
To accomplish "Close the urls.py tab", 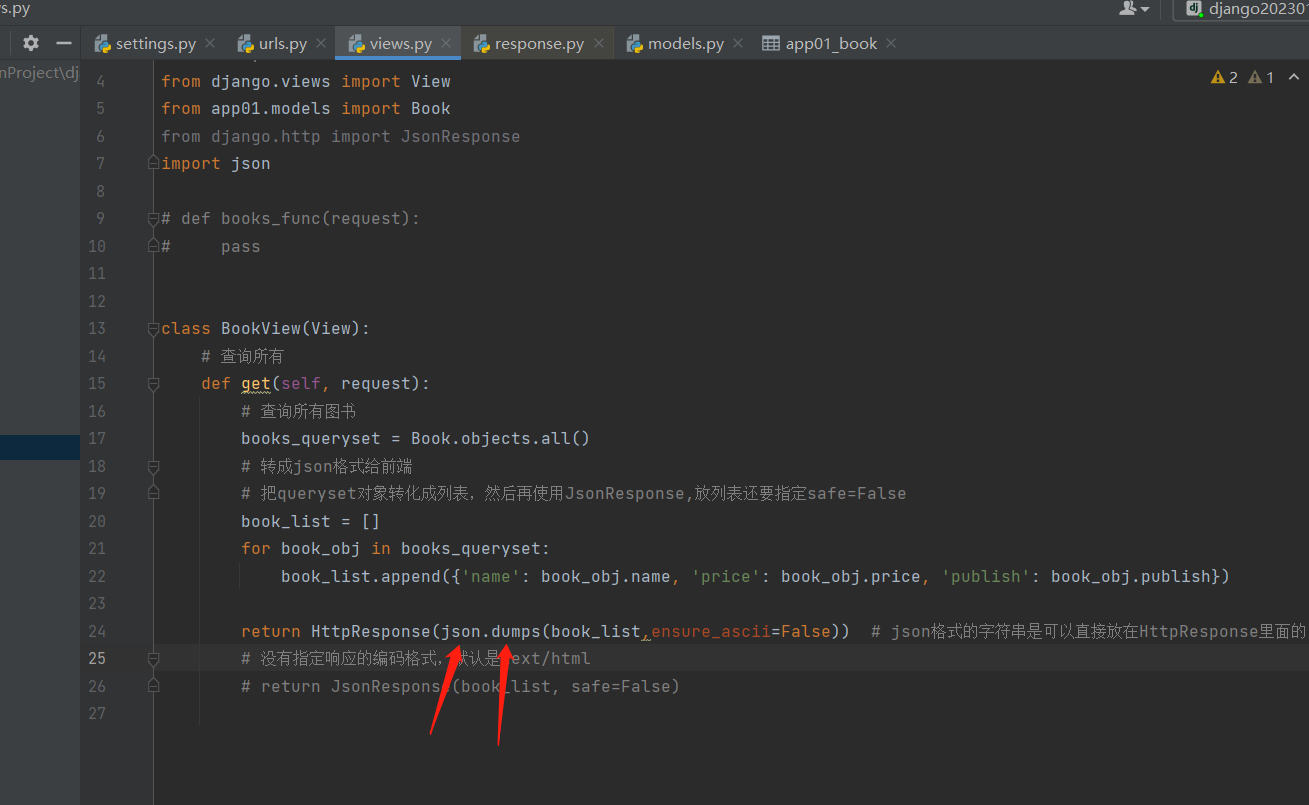I will [x=321, y=43].
